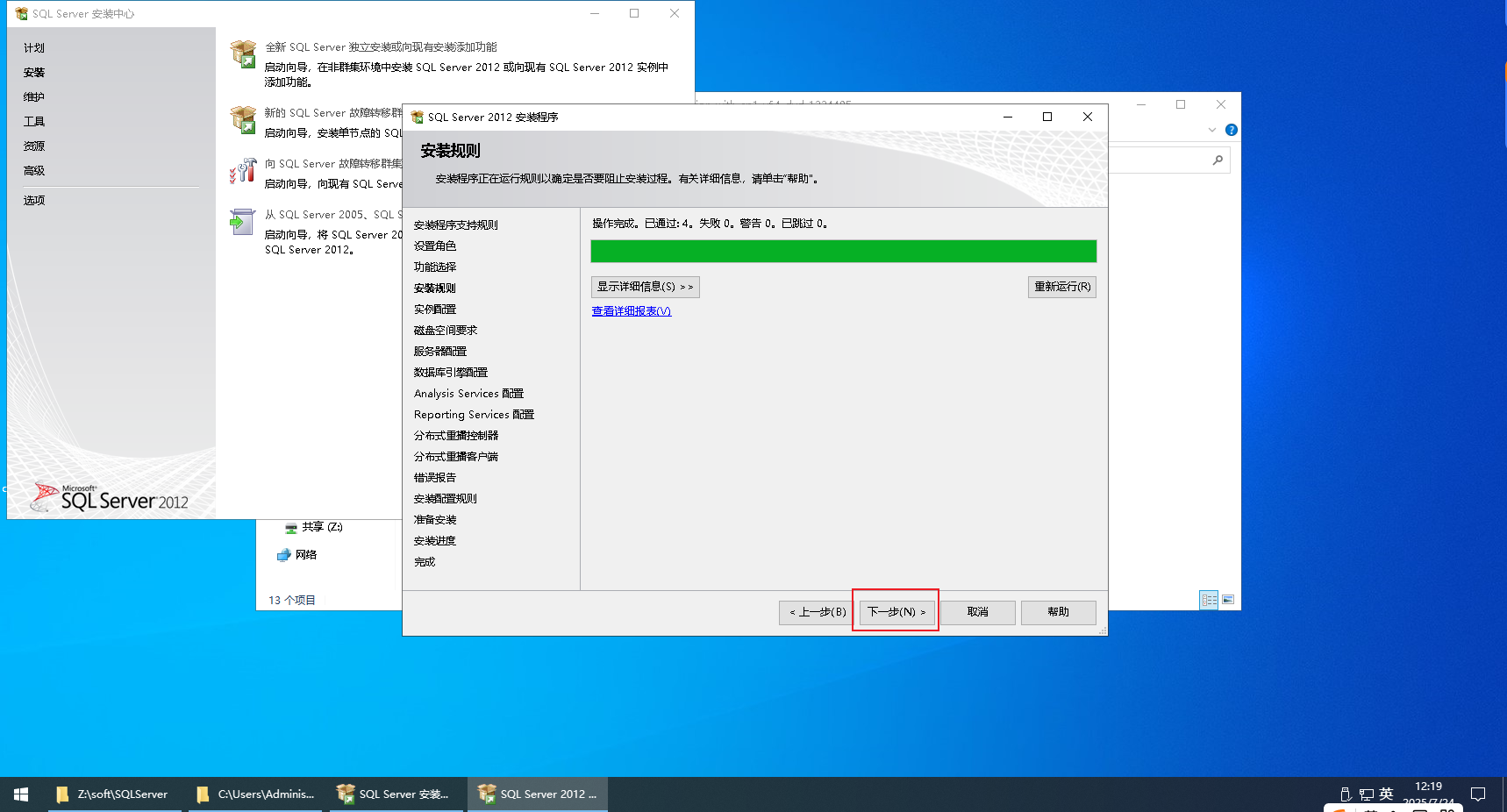Image resolution: width=1507 pixels, height=812 pixels.
Task: Click the feature selection step (功能选择)
Action: [435, 267]
